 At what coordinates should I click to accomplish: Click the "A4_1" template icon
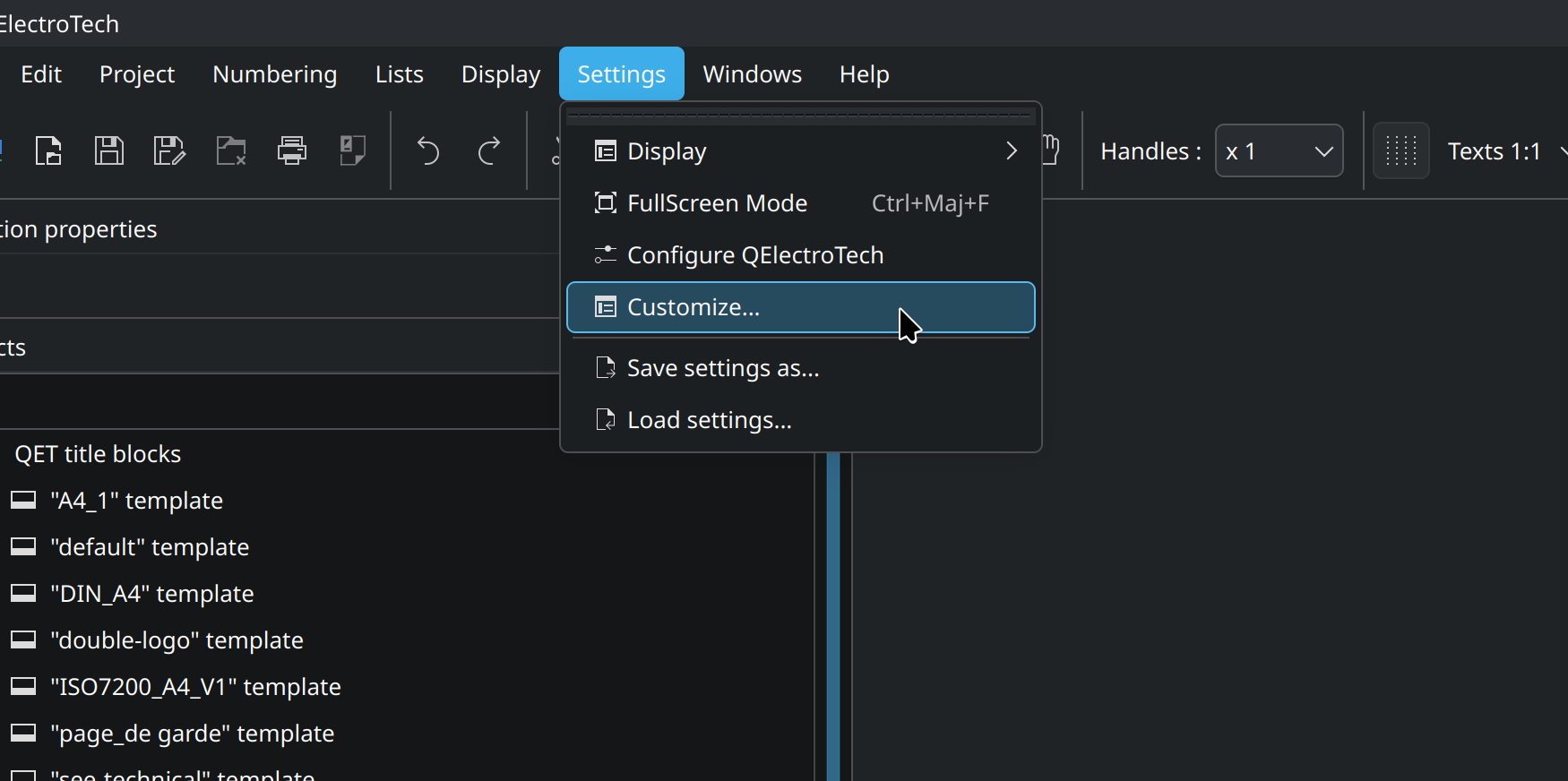[x=23, y=500]
